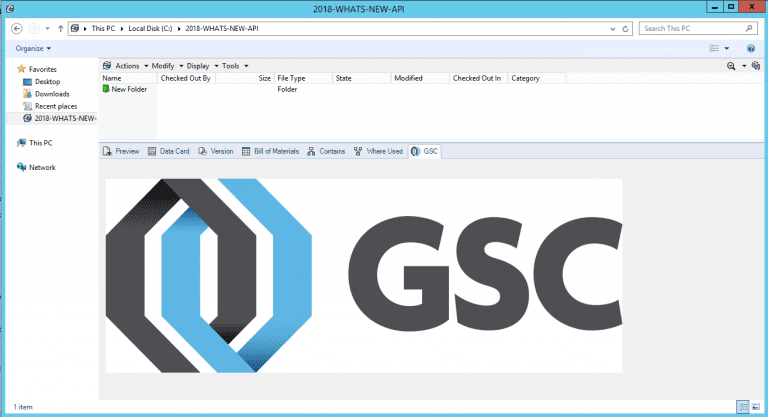Click 'Folder' file type cell

click(x=287, y=89)
